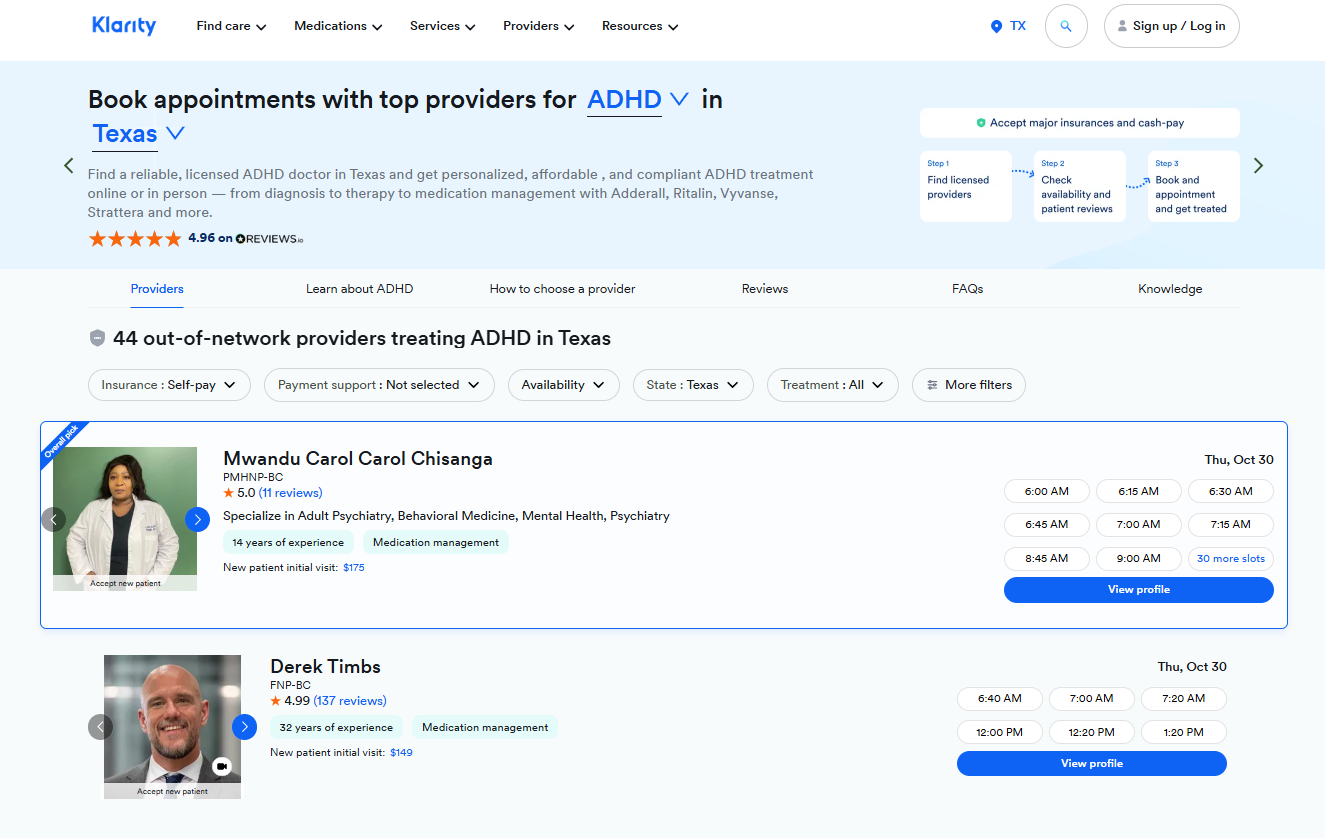Open Insurance: Self-pay filter
The height and width of the screenshot is (838, 1325).
pos(169,385)
